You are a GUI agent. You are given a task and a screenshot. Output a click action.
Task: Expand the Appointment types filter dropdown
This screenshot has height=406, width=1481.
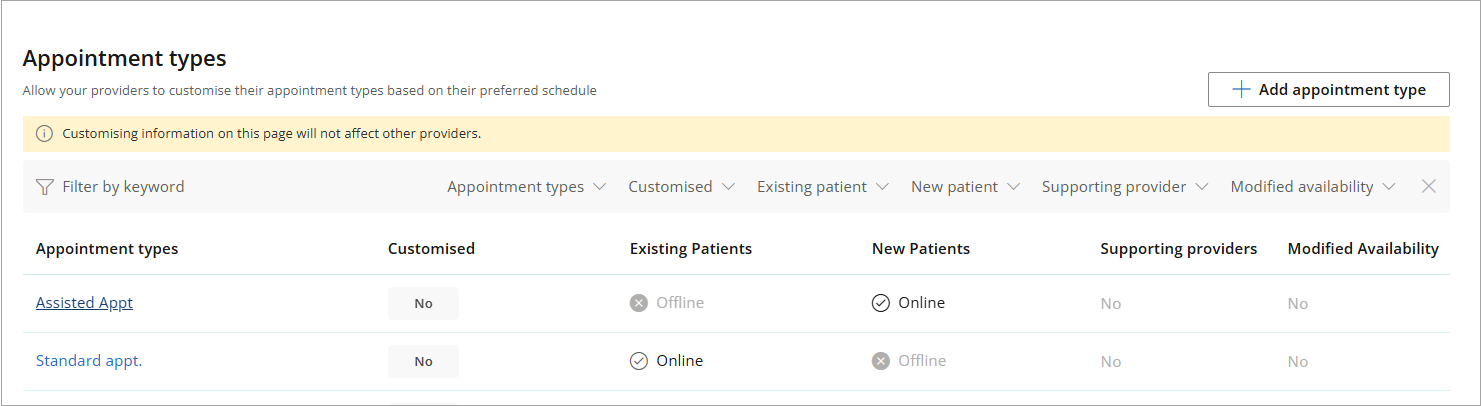[x=527, y=187]
